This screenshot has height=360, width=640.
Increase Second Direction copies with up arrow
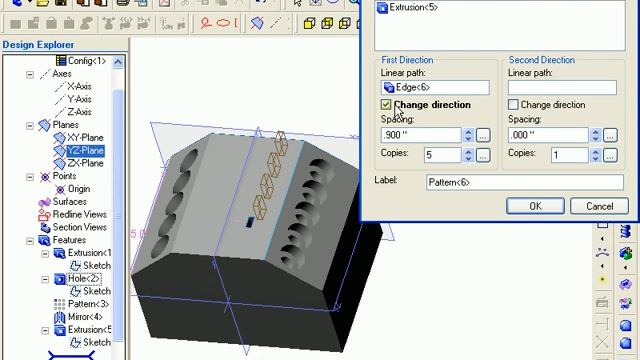(x=596, y=152)
